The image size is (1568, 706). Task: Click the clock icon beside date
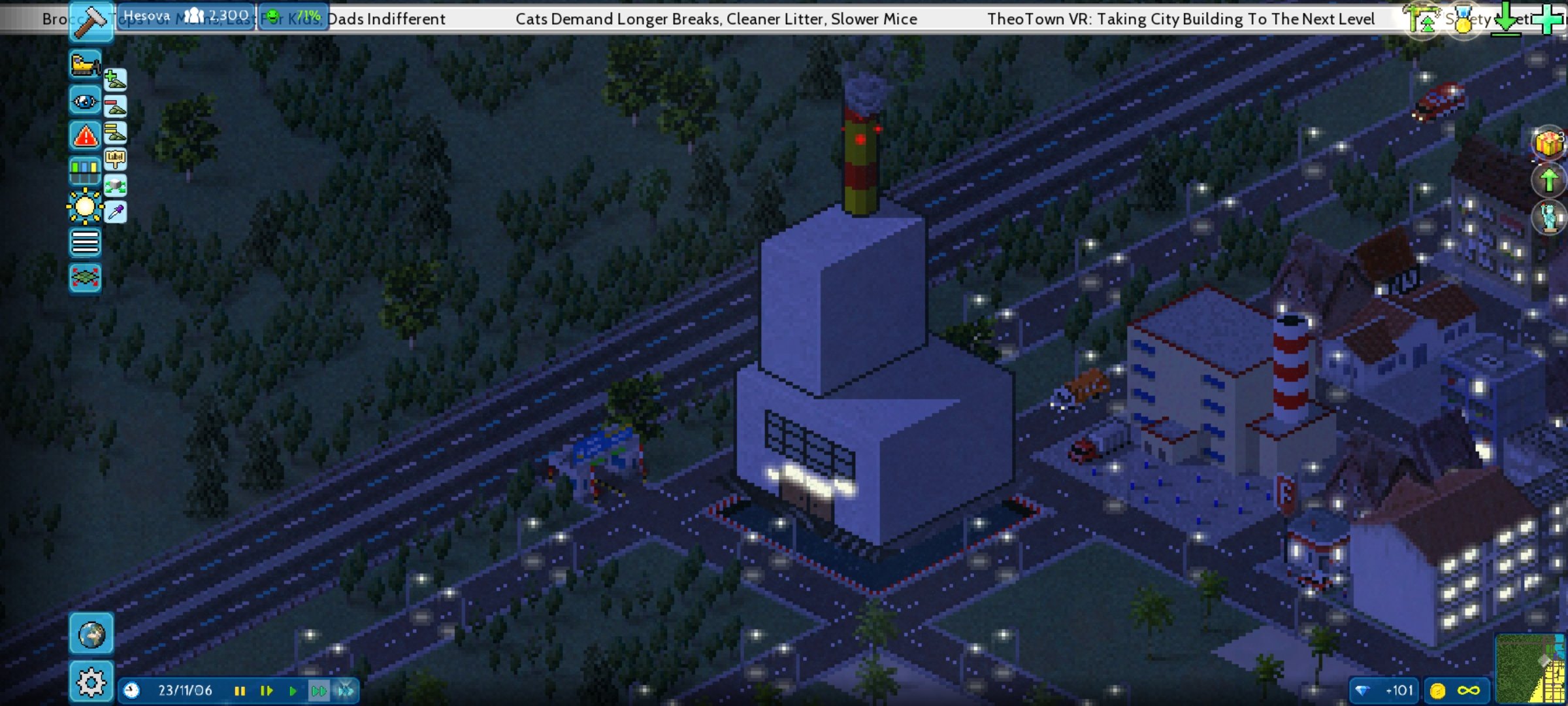point(132,690)
